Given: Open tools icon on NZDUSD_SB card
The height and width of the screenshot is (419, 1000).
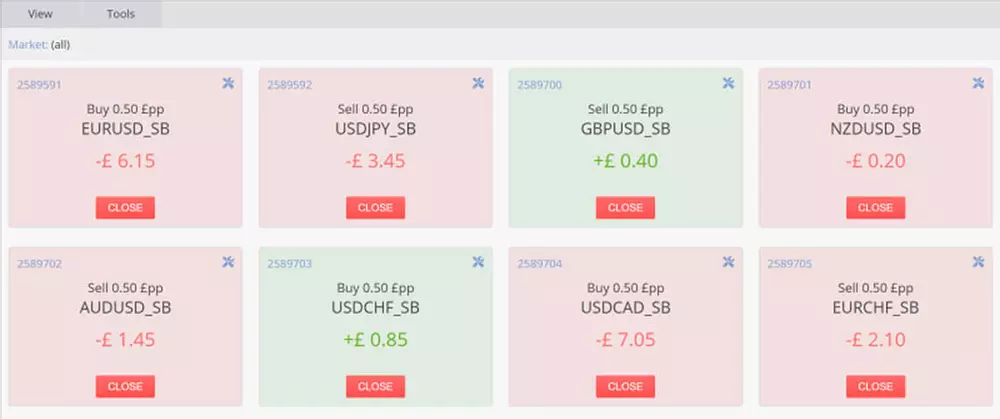Looking at the screenshot, I should [x=978, y=84].
